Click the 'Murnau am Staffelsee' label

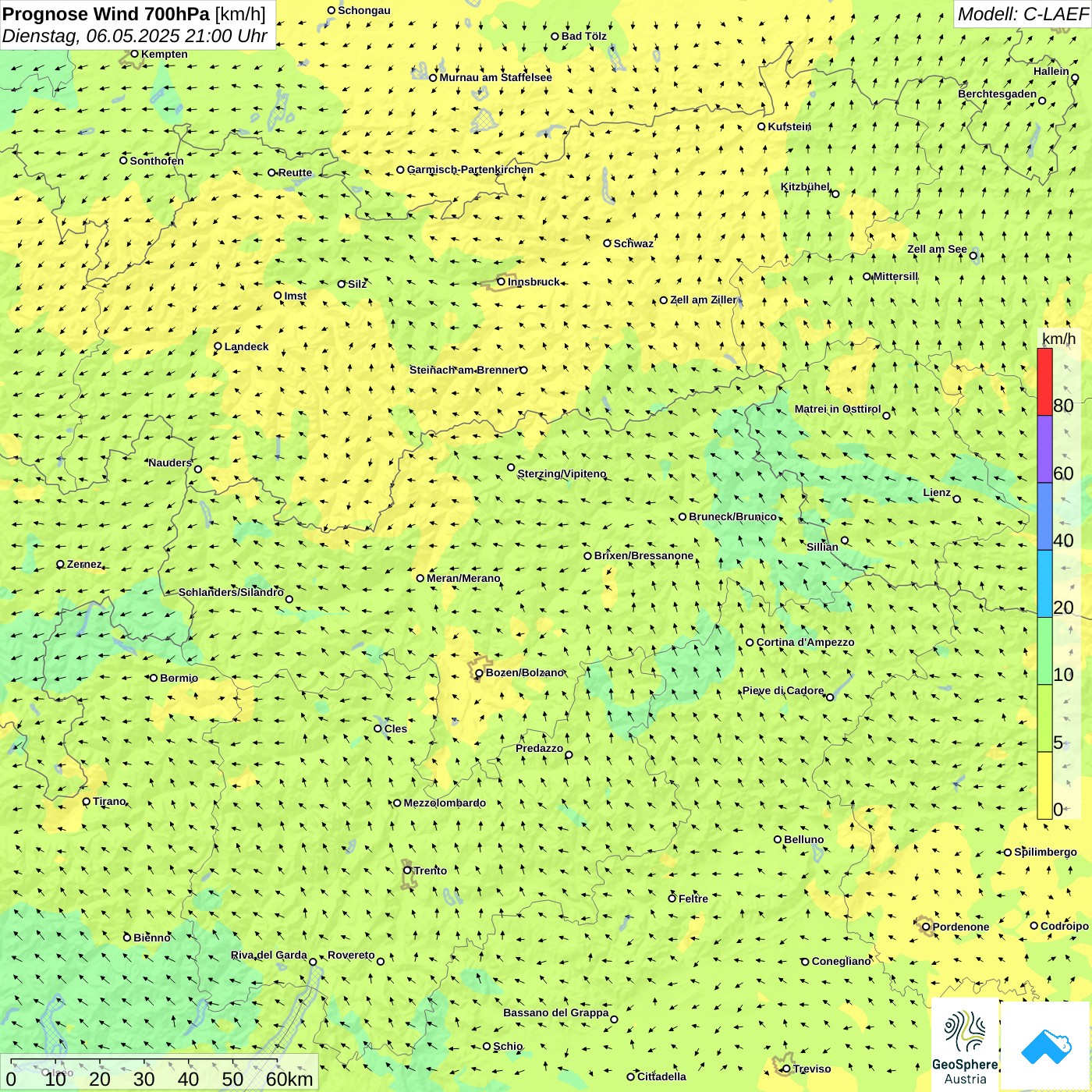[x=495, y=77]
